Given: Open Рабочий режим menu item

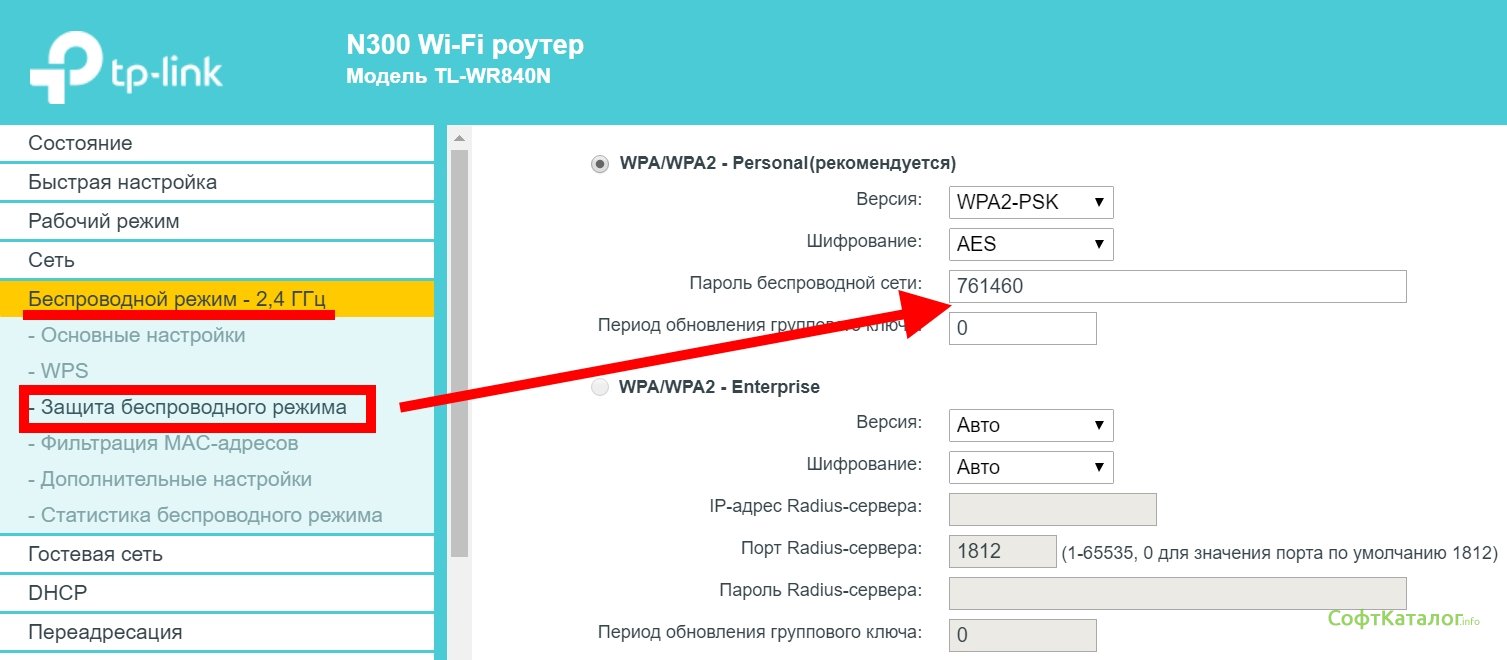Looking at the screenshot, I should [x=217, y=221].
